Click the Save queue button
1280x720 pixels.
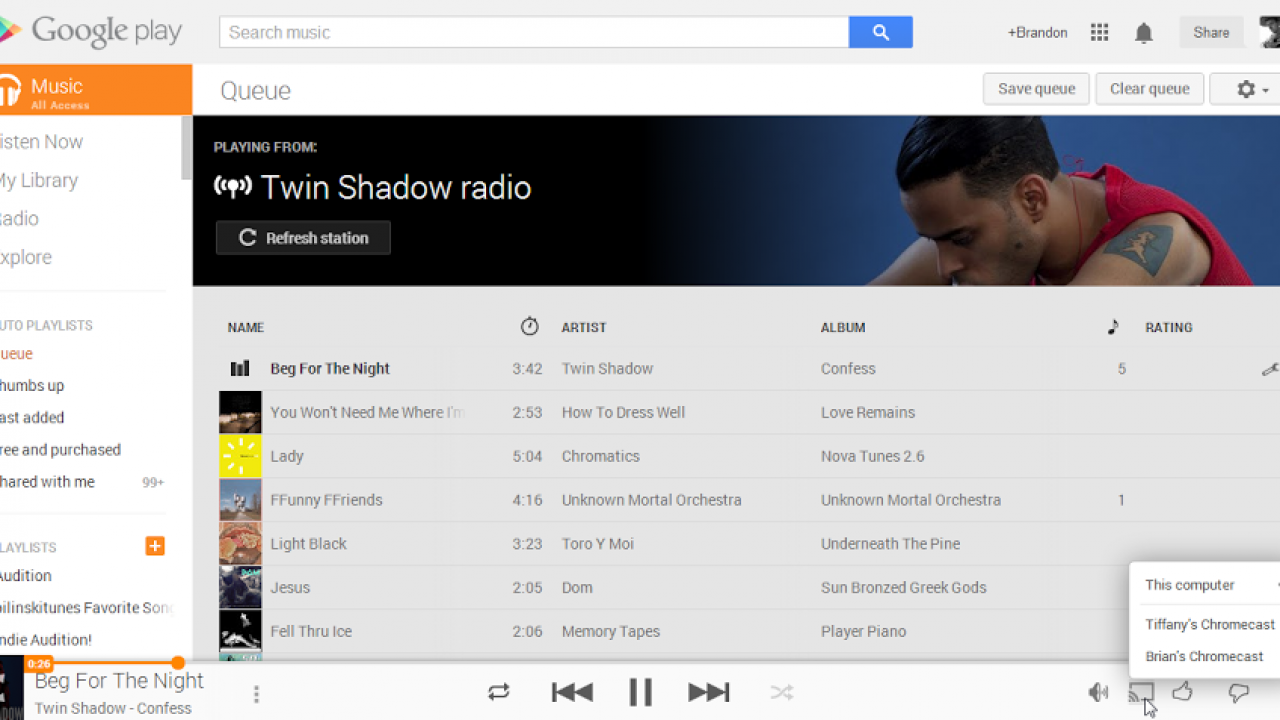(1037, 89)
